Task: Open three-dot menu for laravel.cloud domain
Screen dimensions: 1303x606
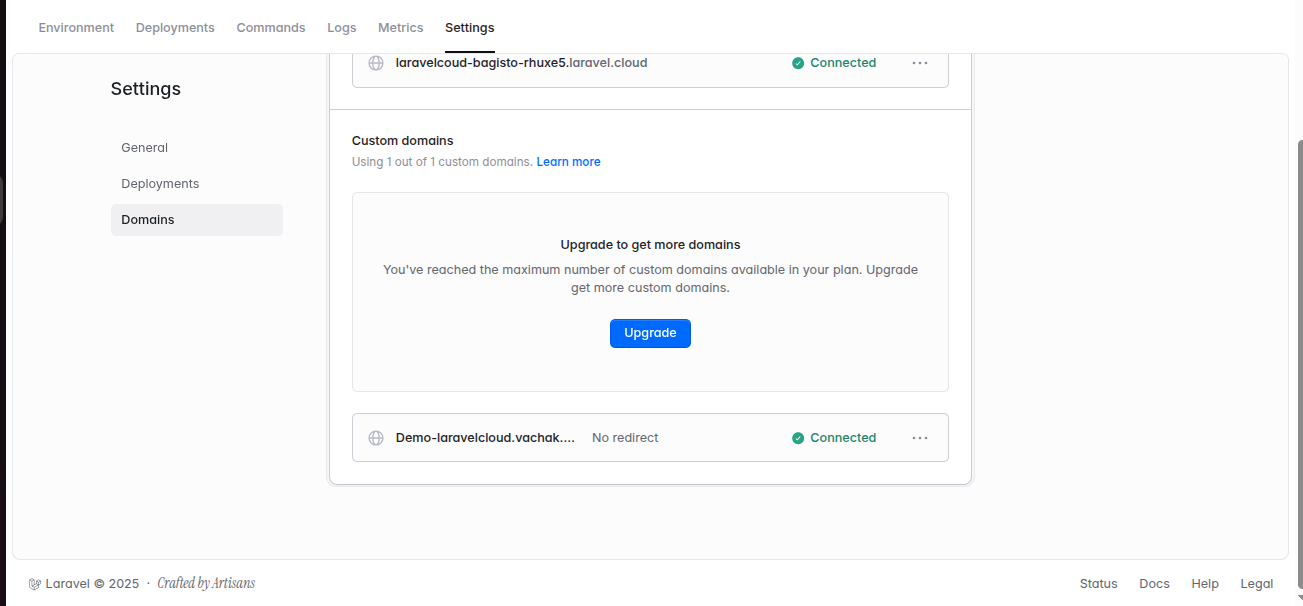Action: click(x=920, y=63)
